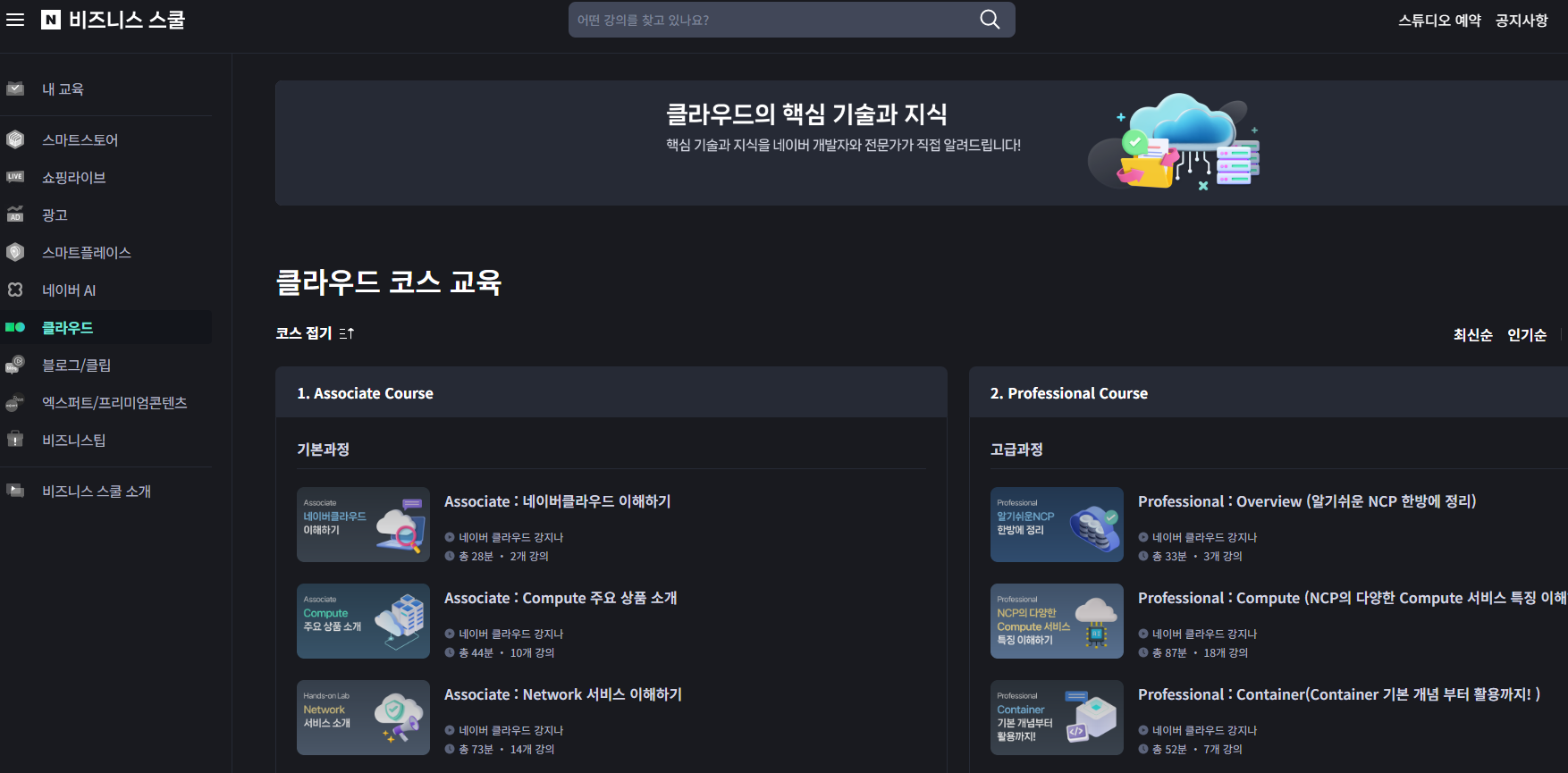1568x773 pixels.
Task: Open 비즈니스팁 category
Action: (x=74, y=441)
